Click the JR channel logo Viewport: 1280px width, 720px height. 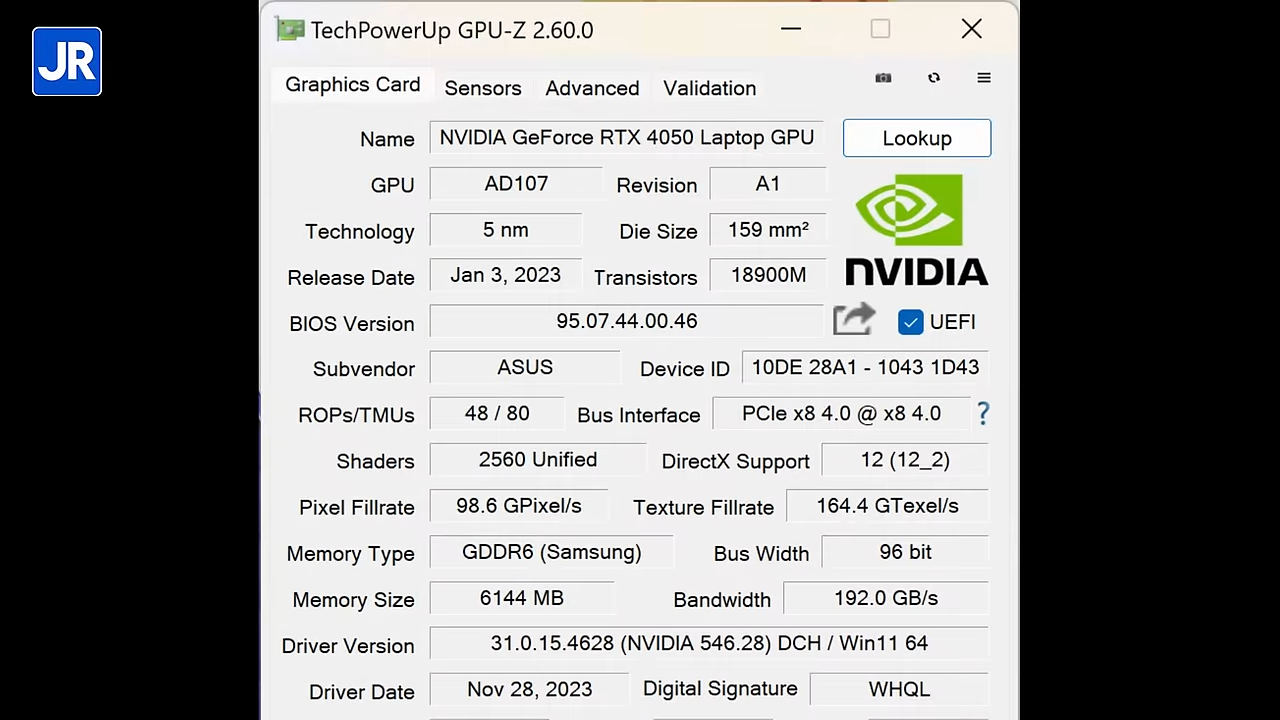(x=67, y=62)
